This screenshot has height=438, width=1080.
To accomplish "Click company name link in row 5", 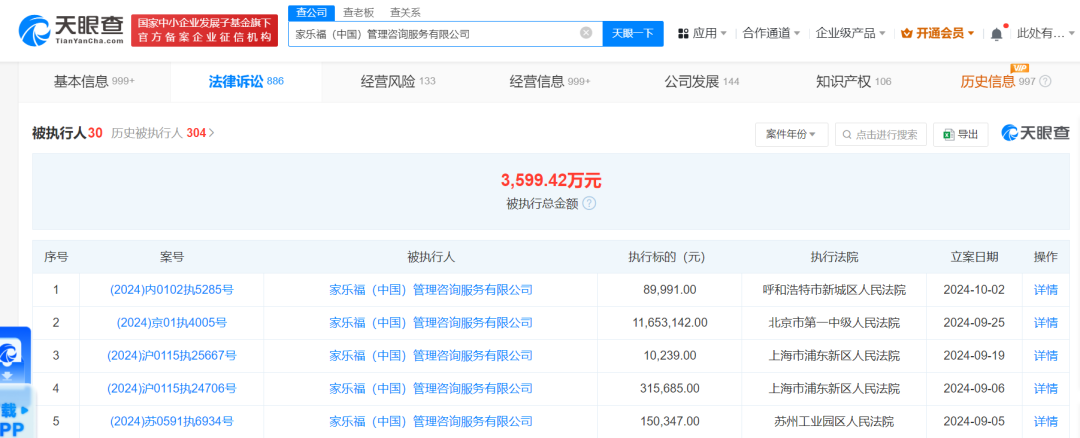I will tap(430, 421).
